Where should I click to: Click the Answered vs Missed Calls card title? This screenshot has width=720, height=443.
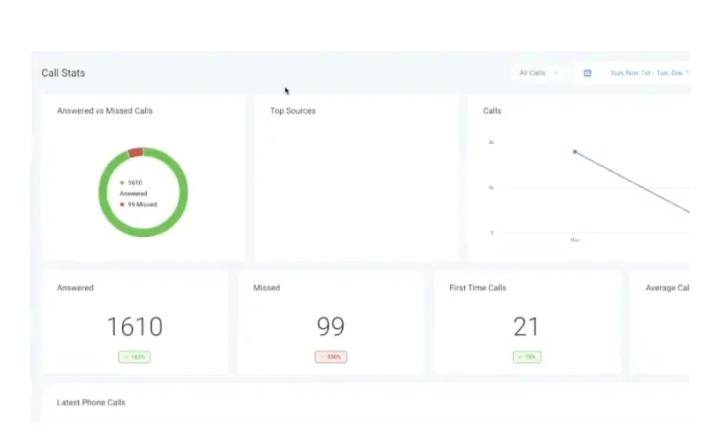105,111
